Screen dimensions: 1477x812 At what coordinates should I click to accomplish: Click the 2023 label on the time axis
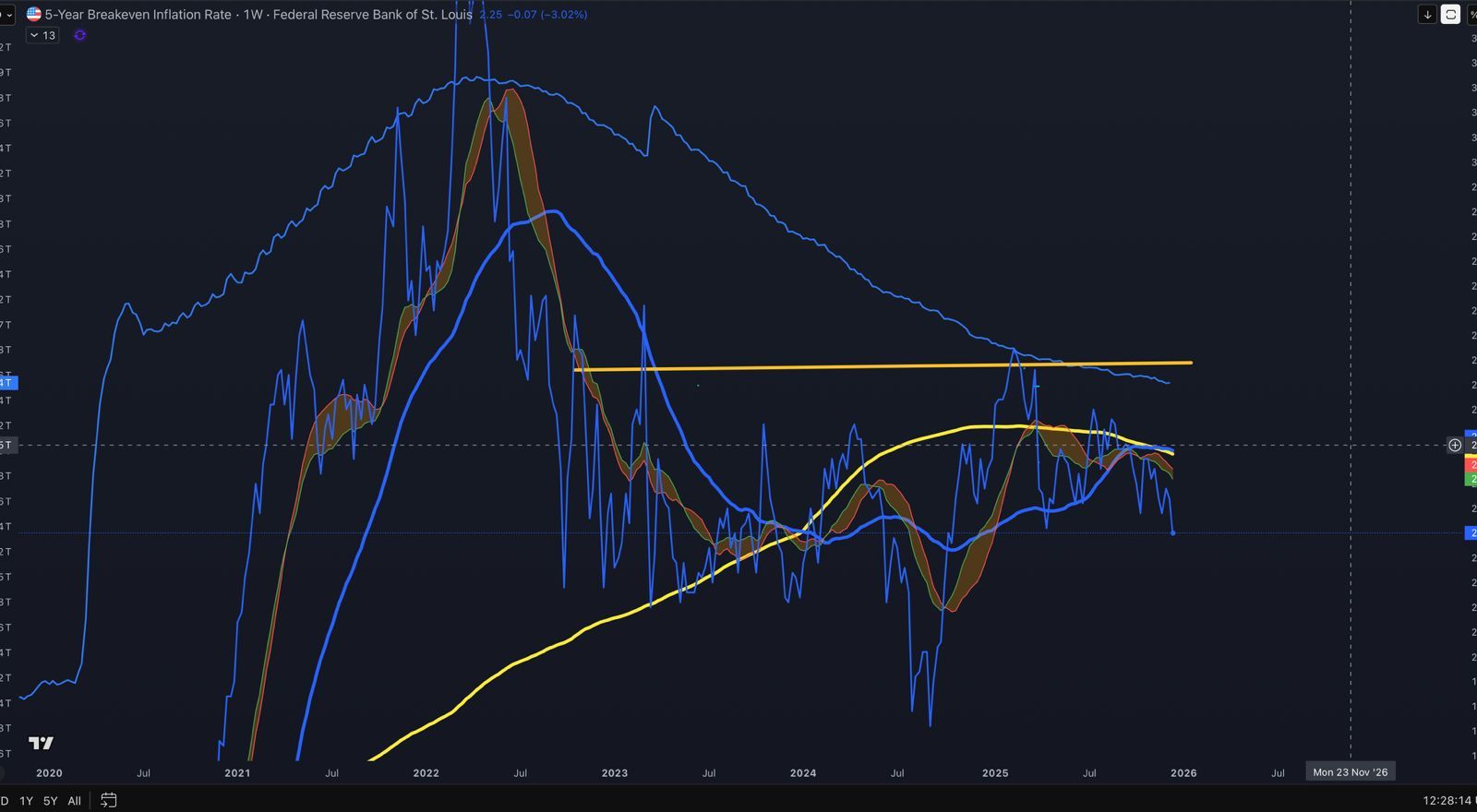615,773
